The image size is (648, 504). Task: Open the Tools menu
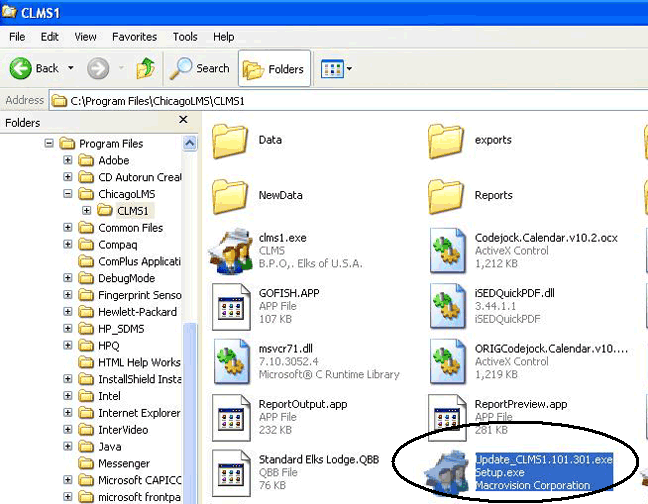click(185, 37)
